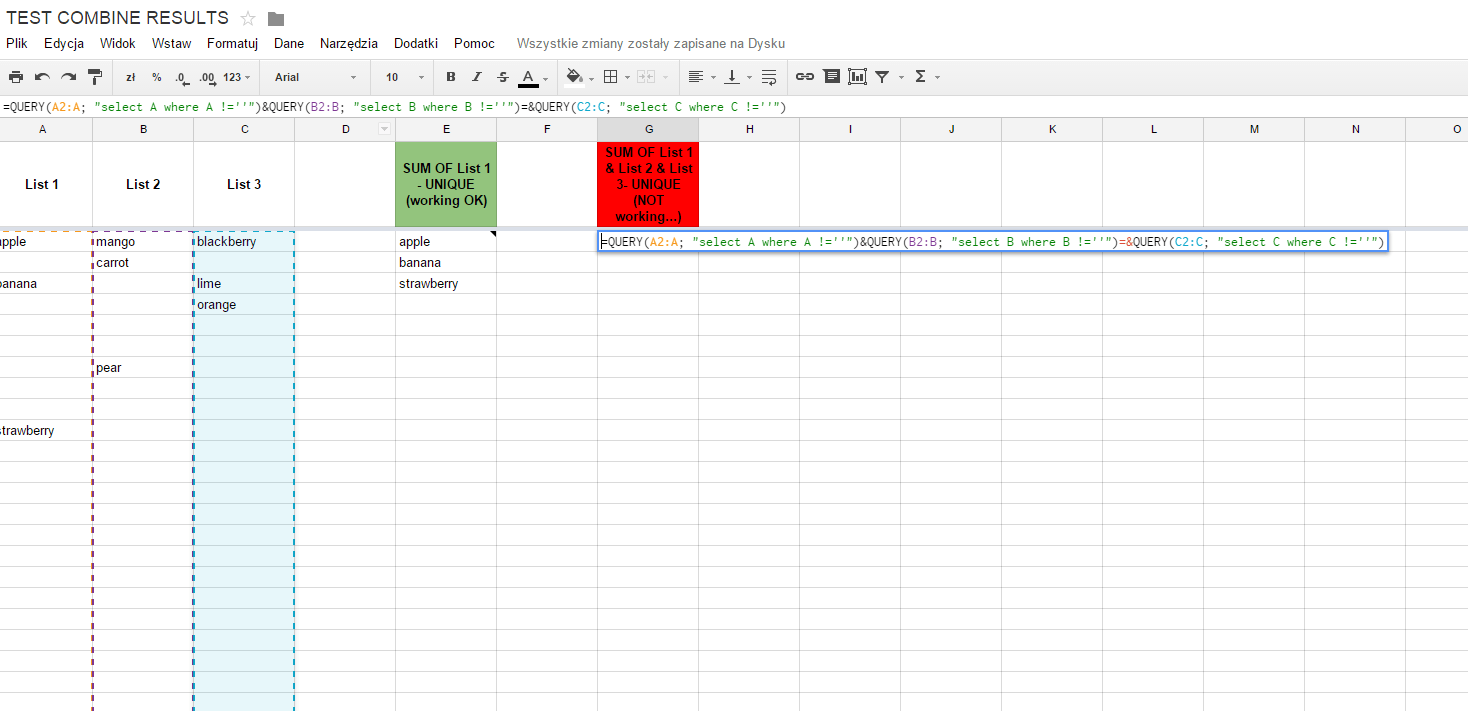Toggle italic formatting
The height and width of the screenshot is (711, 1468).
(477, 77)
